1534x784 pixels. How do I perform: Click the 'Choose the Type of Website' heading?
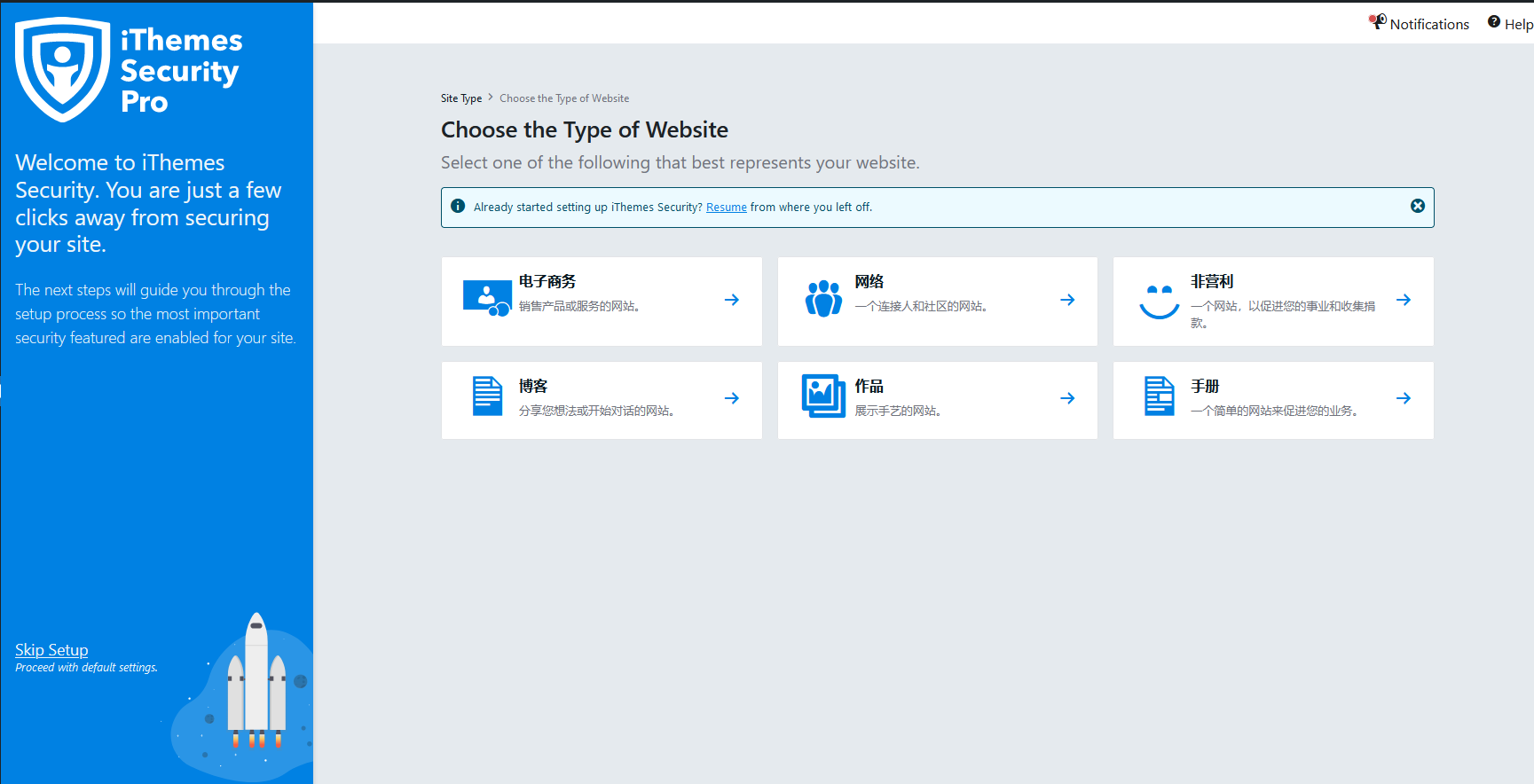point(585,129)
